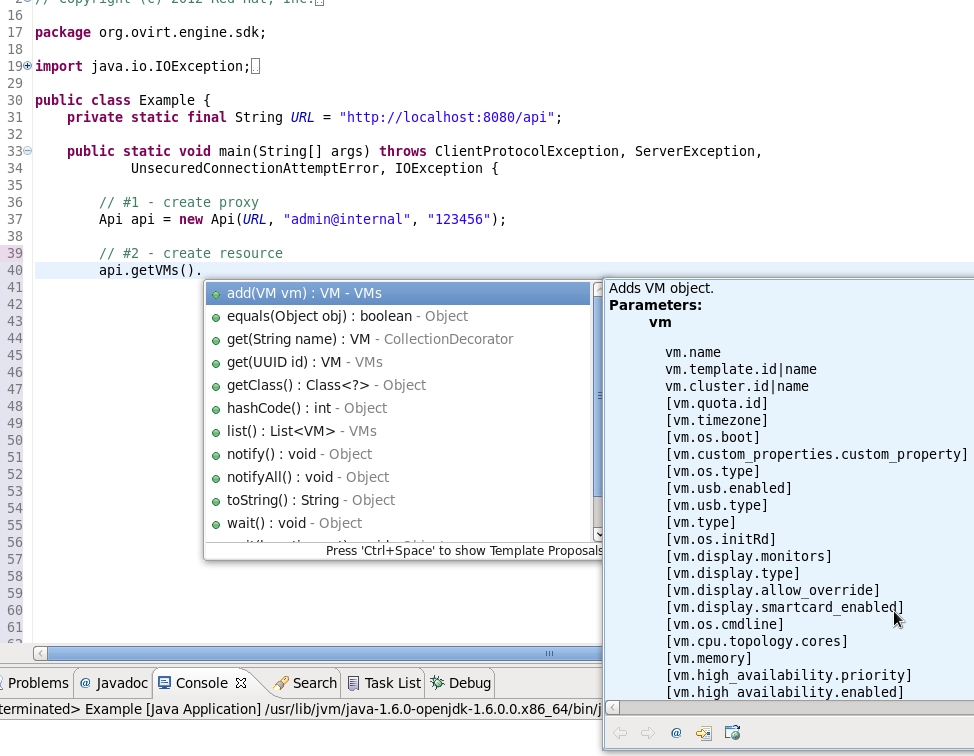Viewport: 974px width, 756px height.
Task: Open the Javadoc tab
Action: (x=115, y=683)
